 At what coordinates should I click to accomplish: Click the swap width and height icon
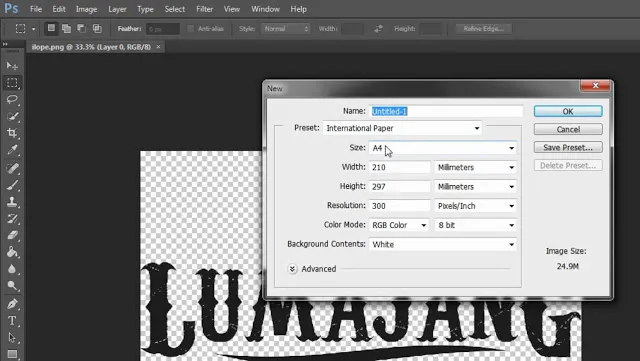pyautogui.click(x=378, y=29)
